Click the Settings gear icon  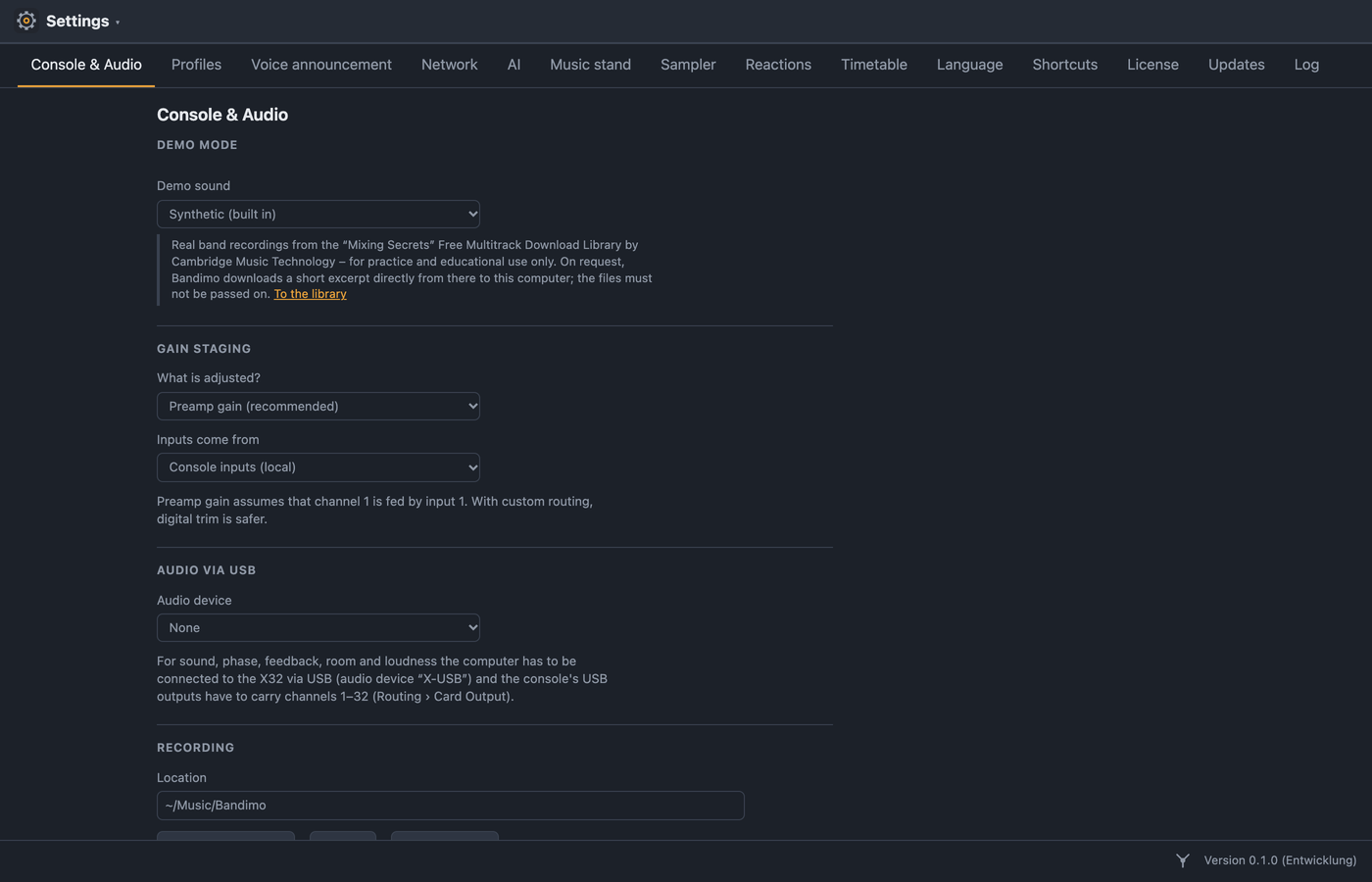[x=26, y=21]
